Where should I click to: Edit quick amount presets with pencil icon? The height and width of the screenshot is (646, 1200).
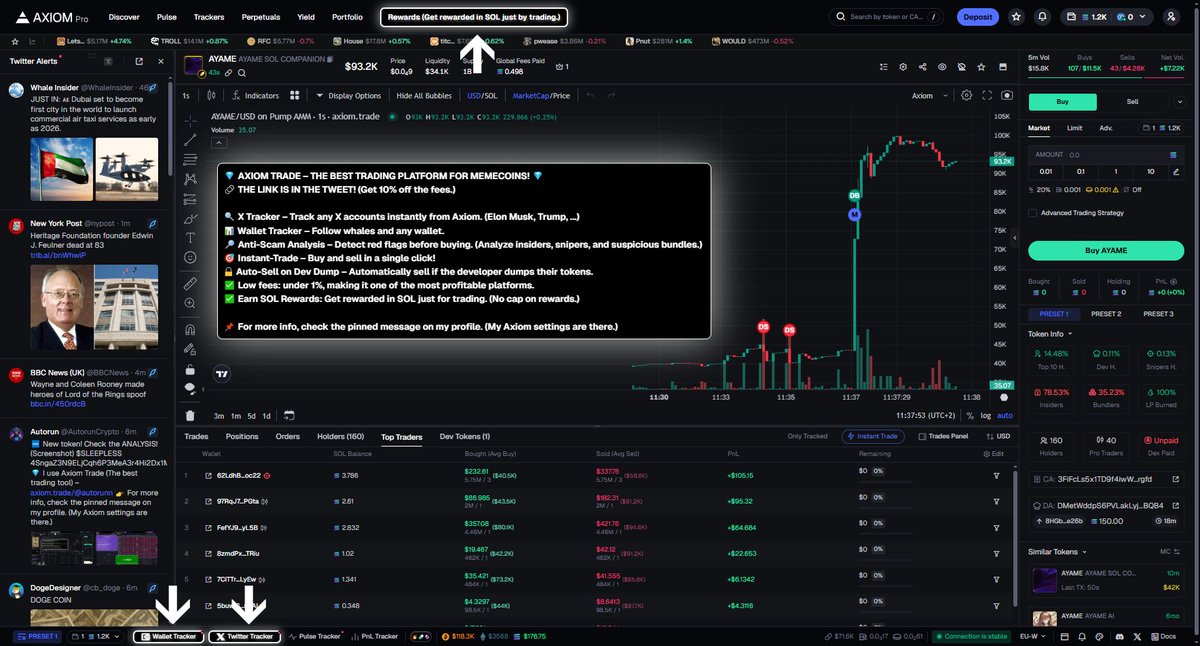pos(1174,171)
